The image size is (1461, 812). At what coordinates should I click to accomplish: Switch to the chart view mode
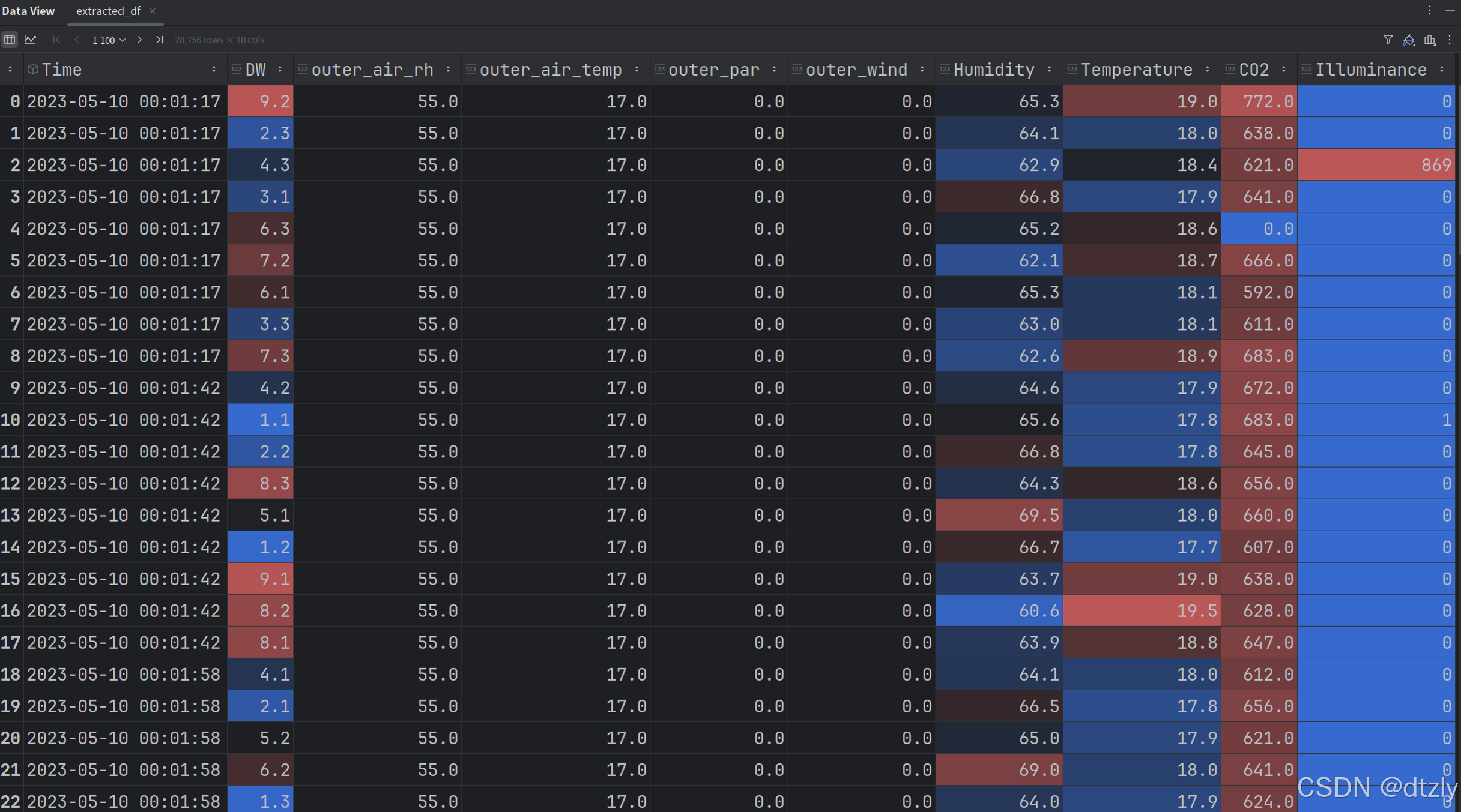click(30, 40)
